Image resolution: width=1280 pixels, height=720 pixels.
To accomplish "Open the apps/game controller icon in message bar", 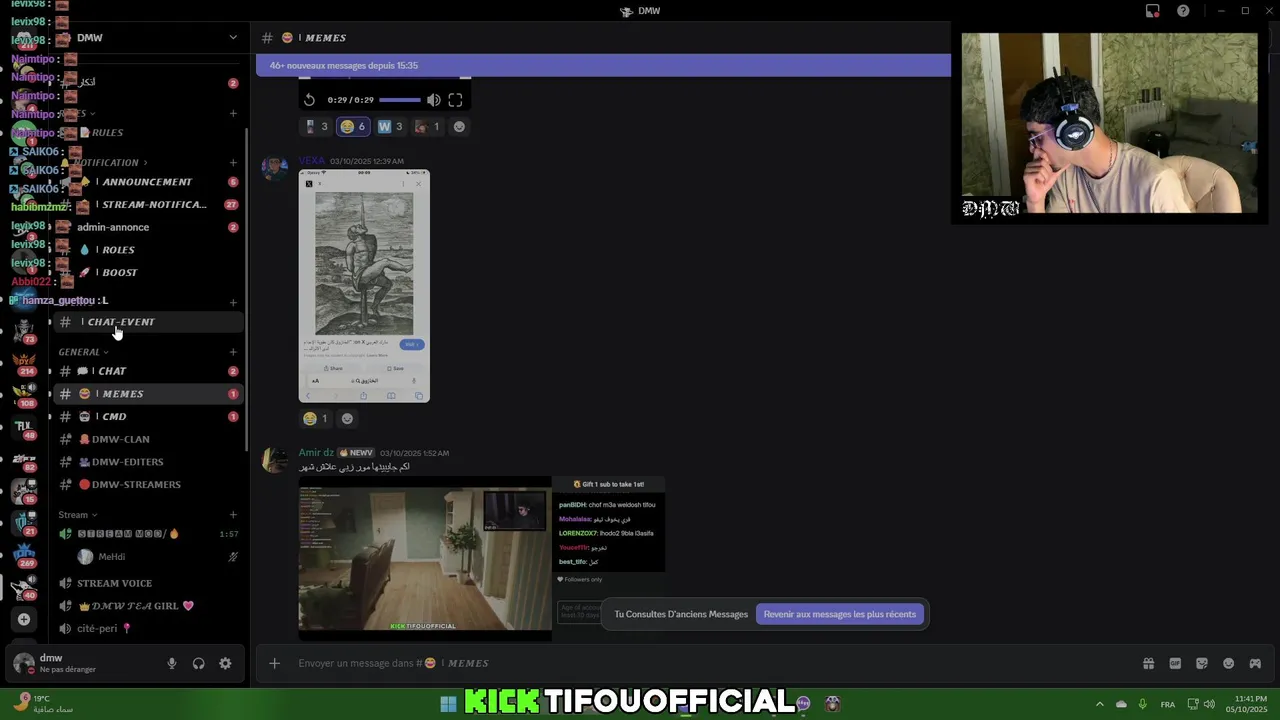I will point(1255,663).
